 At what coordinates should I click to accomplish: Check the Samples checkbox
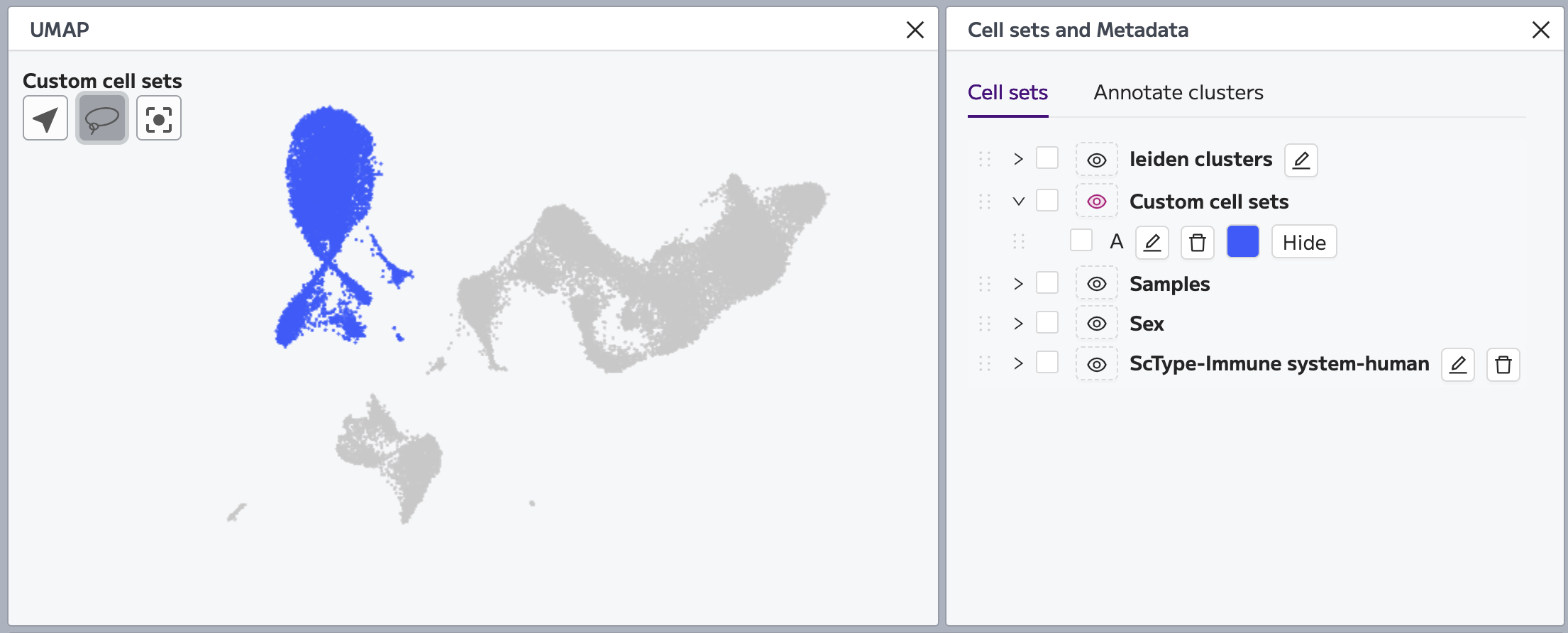(x=1047, y=282)
